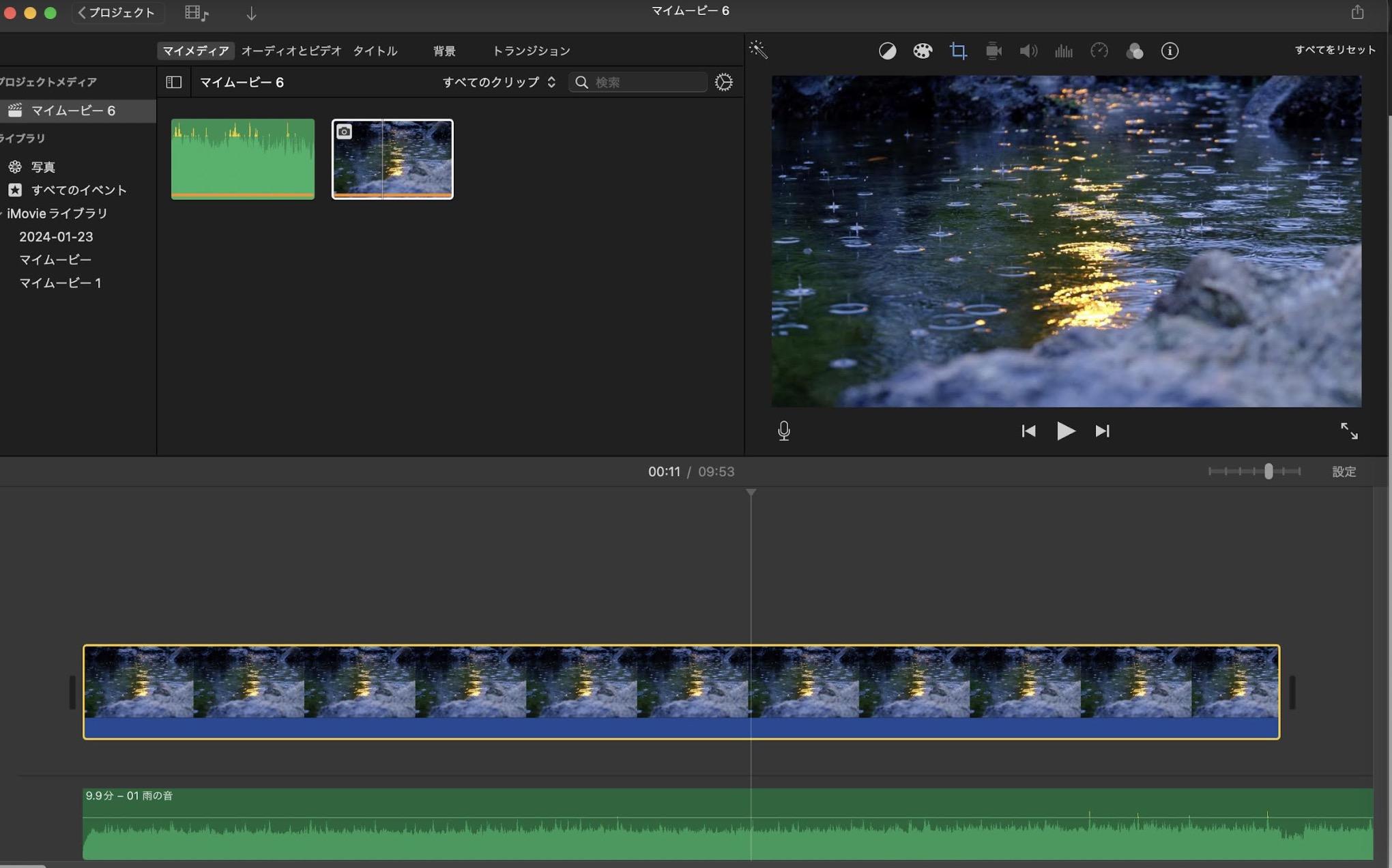The image size is (1392, 868).
Task: Click the magic wand auto-enhance icon
Action: [758, 50]
